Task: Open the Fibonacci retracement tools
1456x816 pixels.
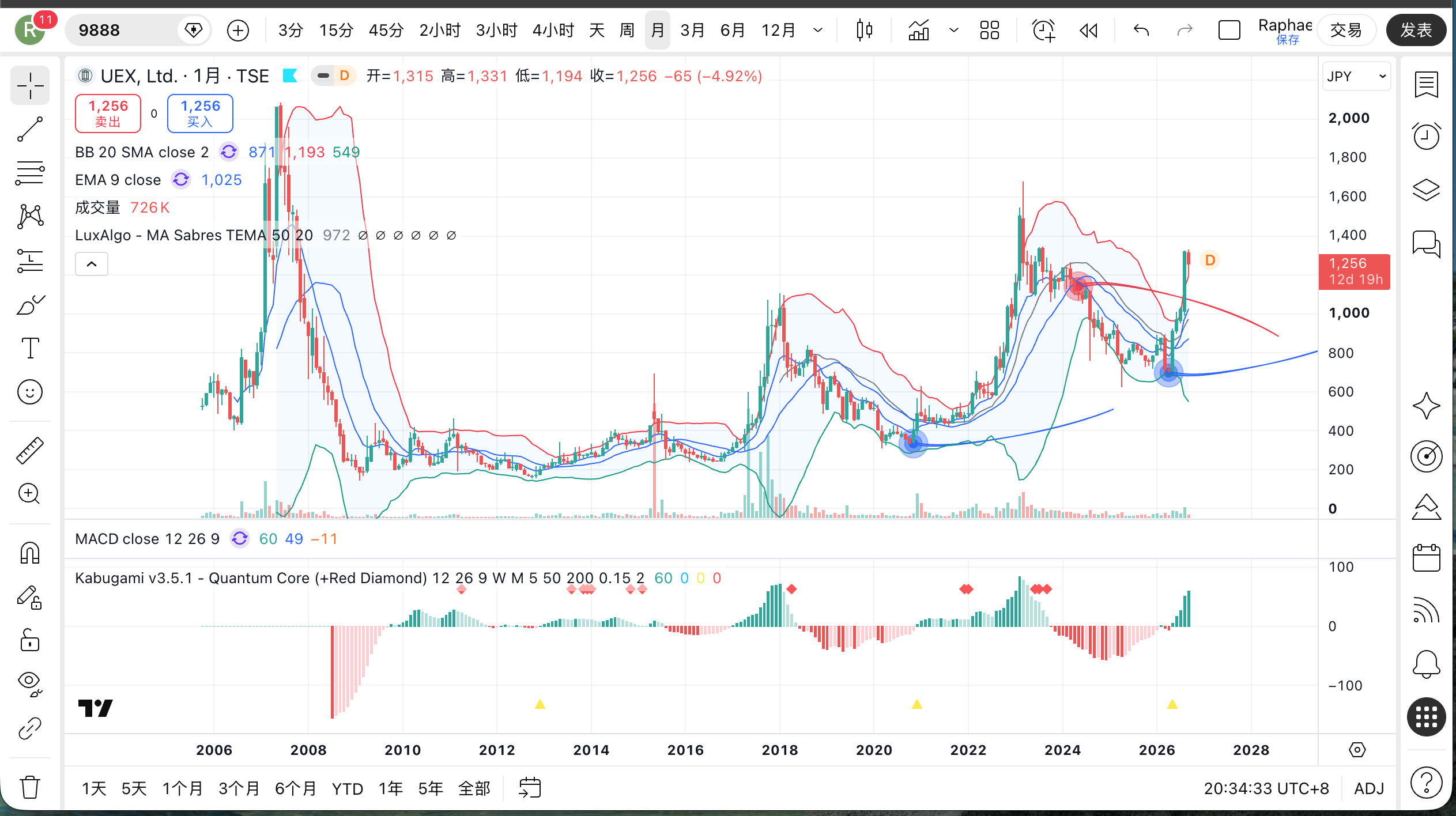Action: pyautogui.click(x=30, y=173)
